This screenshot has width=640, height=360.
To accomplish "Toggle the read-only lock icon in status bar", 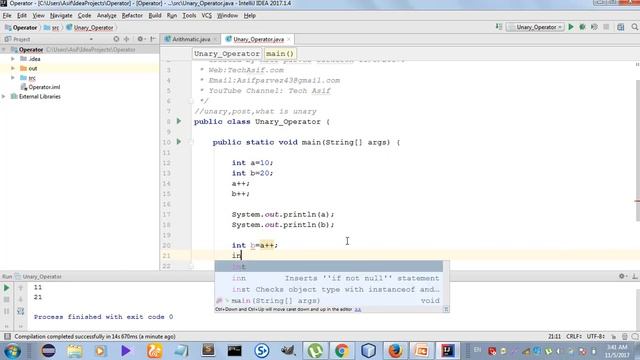I will coord(613,336).
